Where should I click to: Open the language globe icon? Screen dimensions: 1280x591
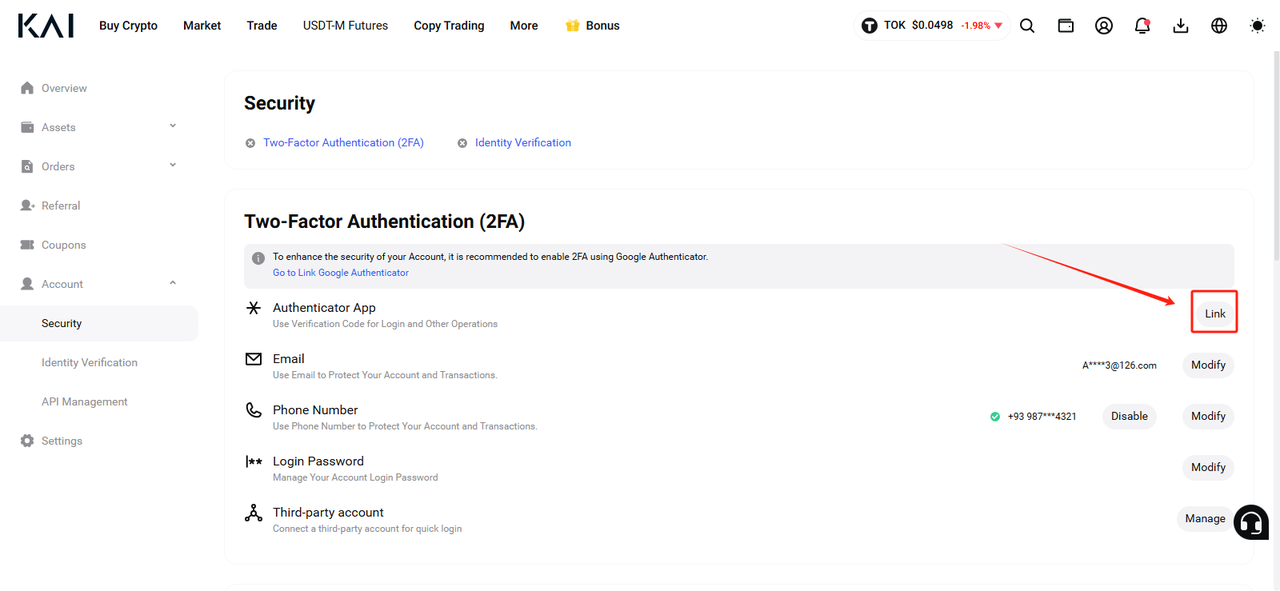tap(1219, 26)
